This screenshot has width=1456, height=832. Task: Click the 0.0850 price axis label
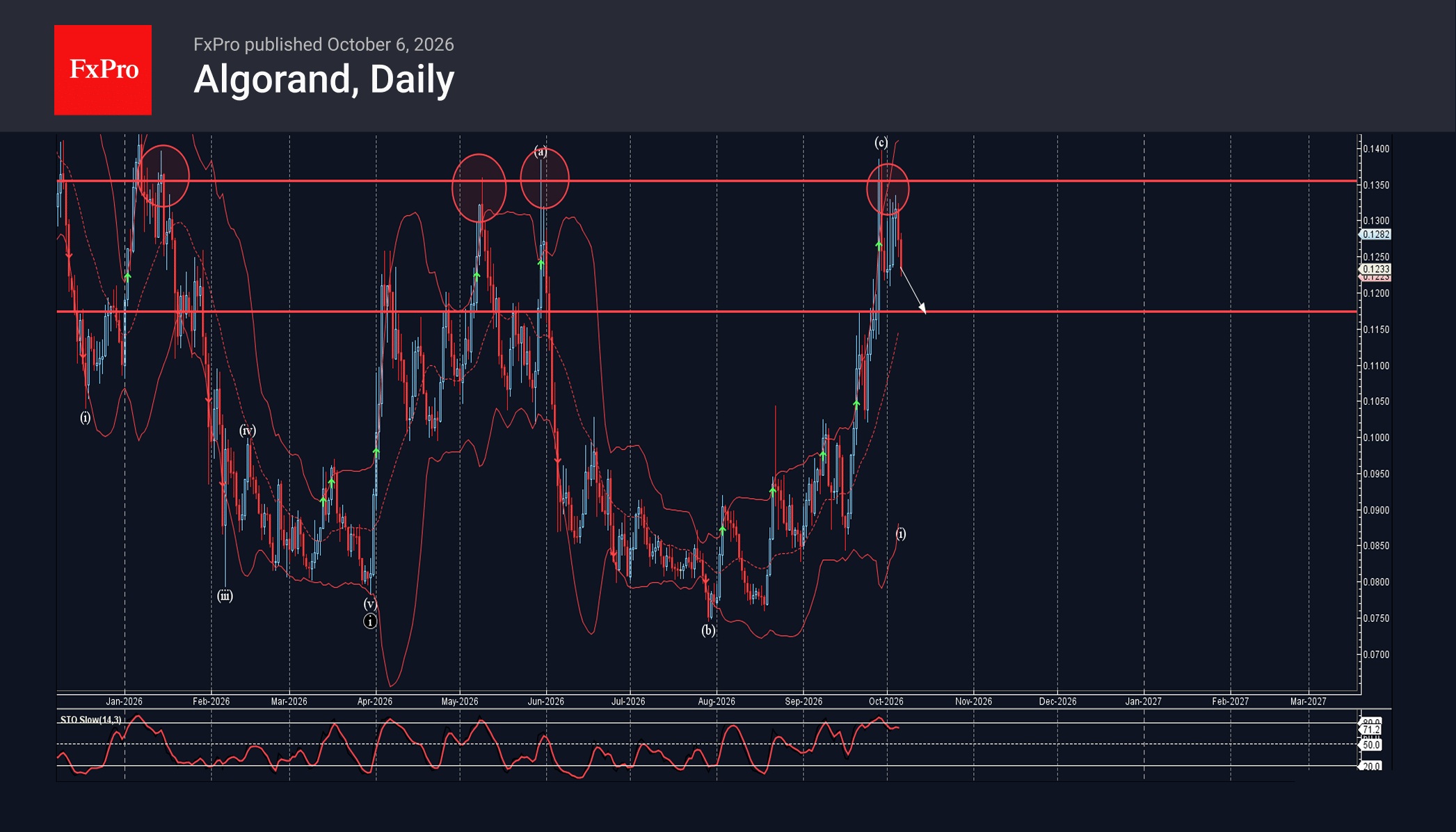point(1376,546)
